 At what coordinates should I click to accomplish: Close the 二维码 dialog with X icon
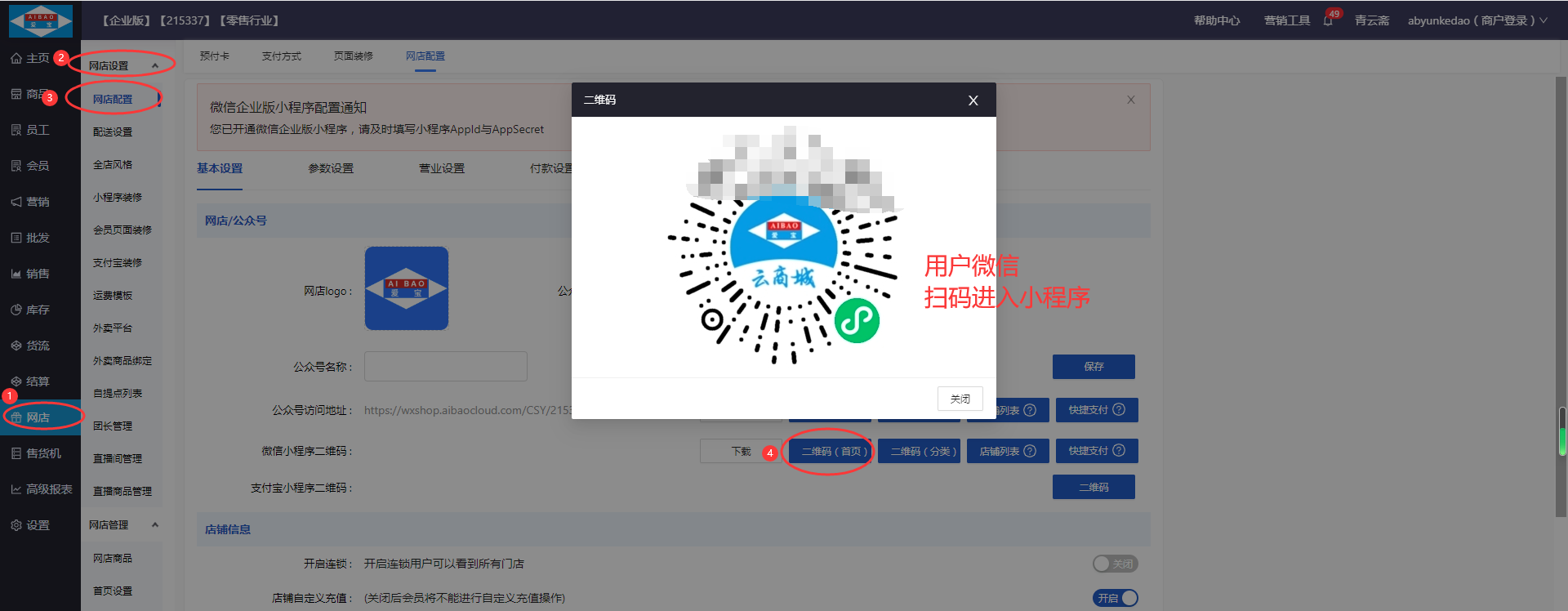point(973,100)
